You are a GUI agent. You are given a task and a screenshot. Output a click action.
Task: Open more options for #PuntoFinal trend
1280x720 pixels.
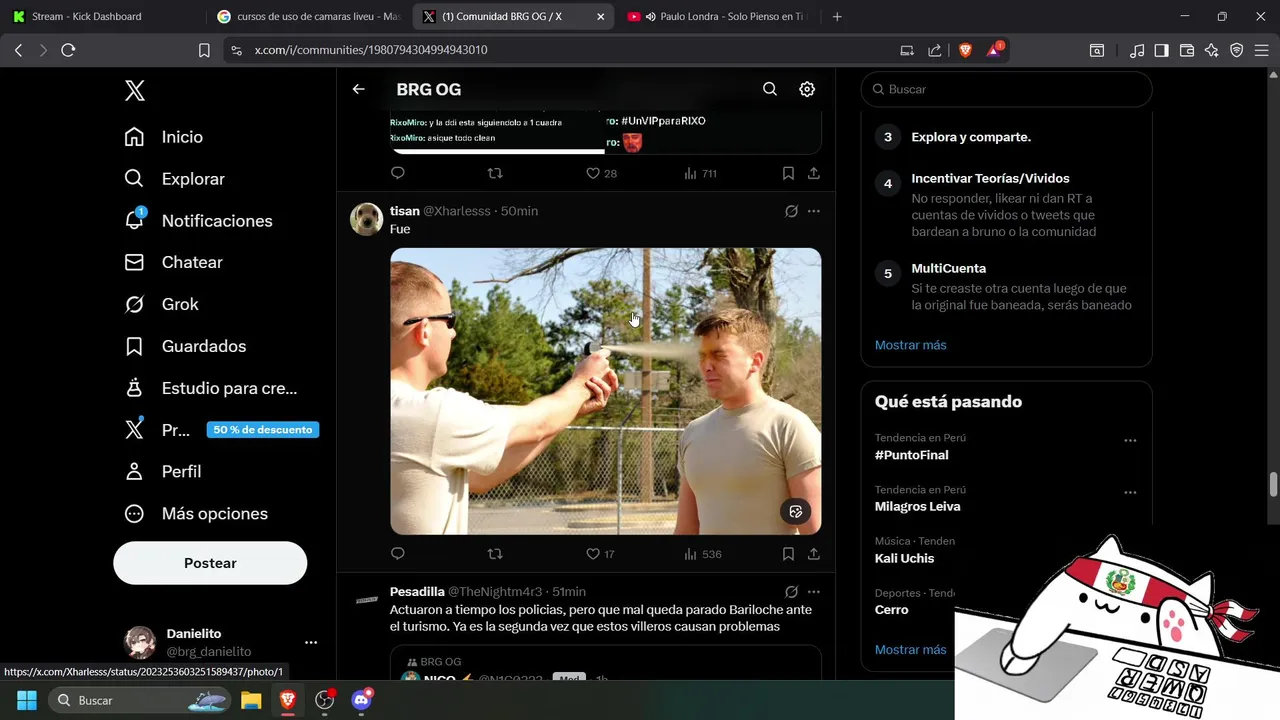pyautogui.click(x=1130, y=441)
